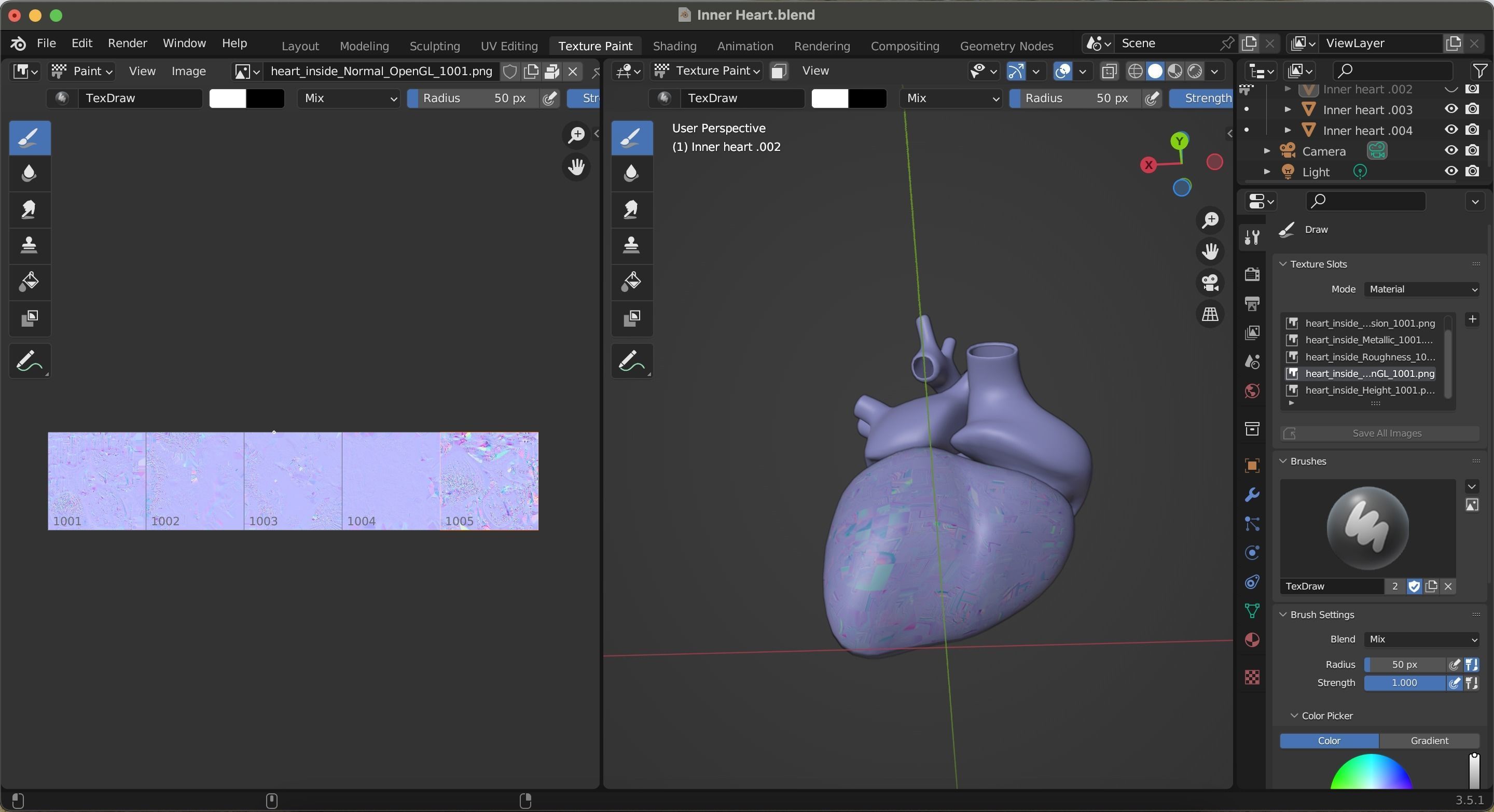Viewport: 1494px width, 812px height.
Task: Select Smear tool in 3D viewport
Action: click(x=632, y=209)
